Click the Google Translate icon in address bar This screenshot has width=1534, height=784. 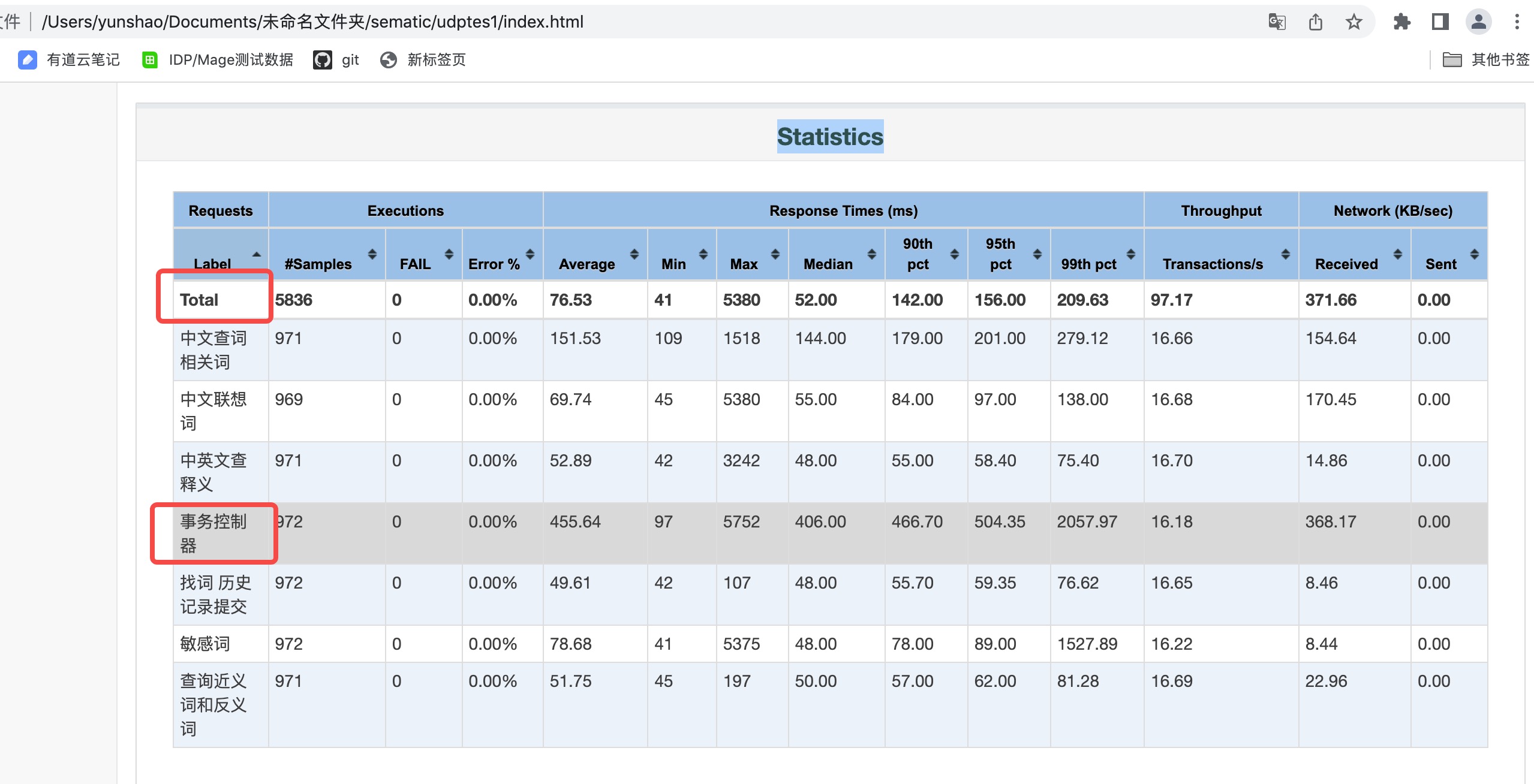tap(1277, 22)
